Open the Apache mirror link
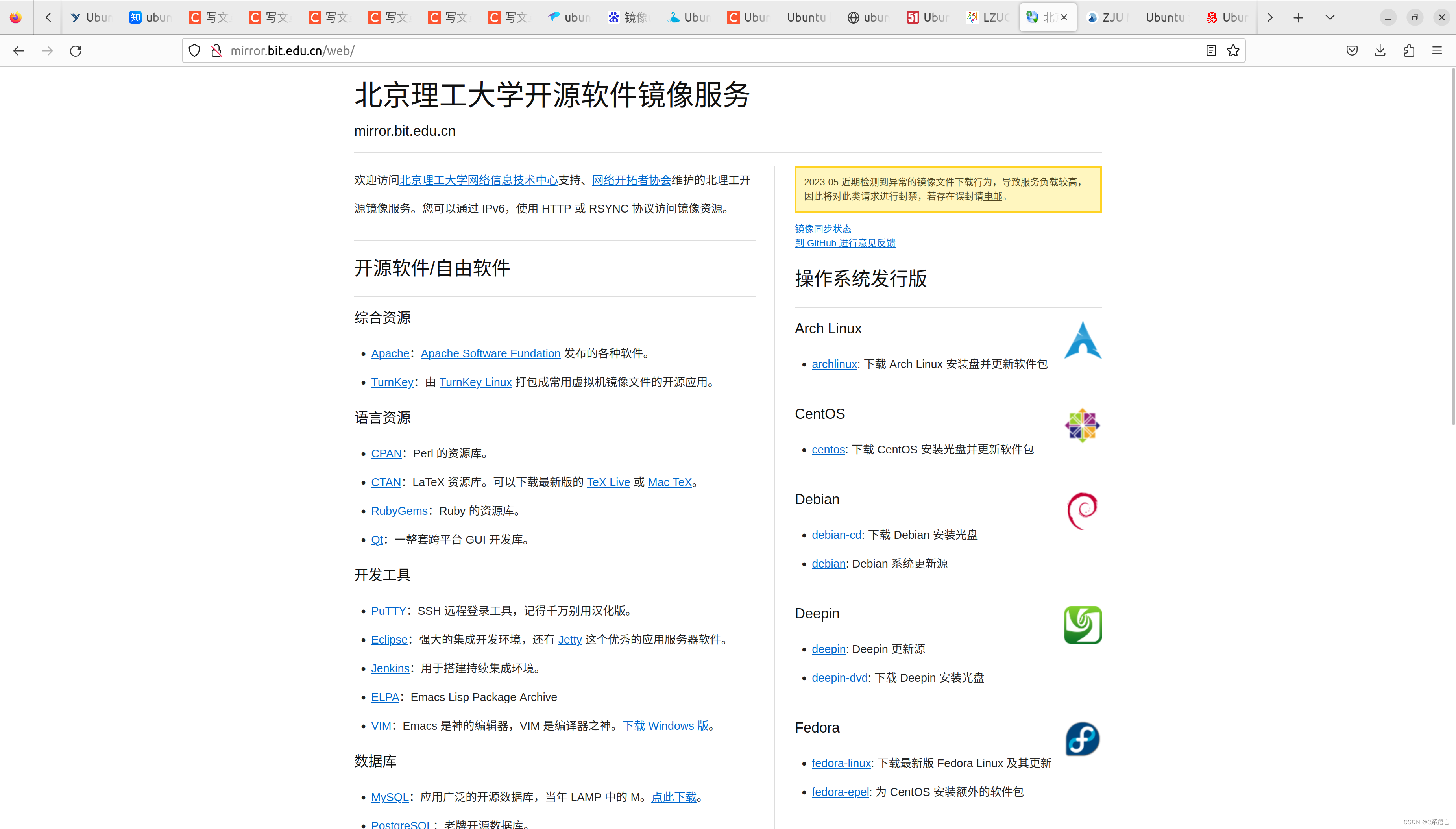Screen dimensions: 1456x829 pyautogui.click(x=390, y=353)
